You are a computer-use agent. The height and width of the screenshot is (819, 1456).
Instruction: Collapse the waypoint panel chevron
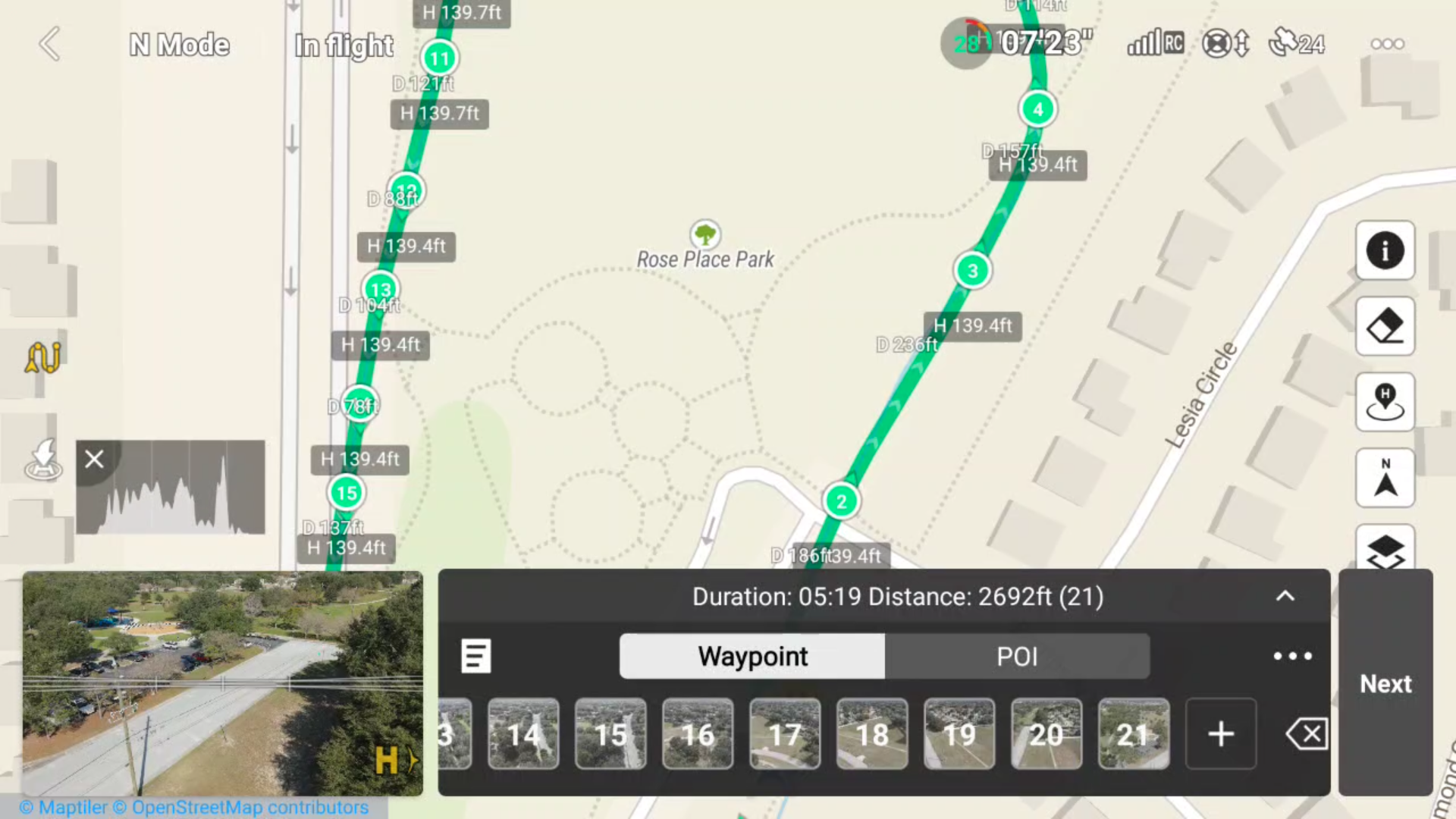pos(1285,596)
